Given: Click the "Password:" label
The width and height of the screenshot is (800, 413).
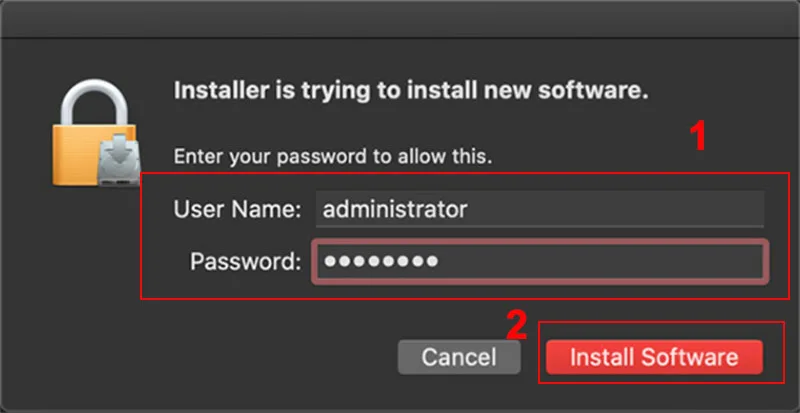Looking at the screenshot, I should click(x=245, y=262).
